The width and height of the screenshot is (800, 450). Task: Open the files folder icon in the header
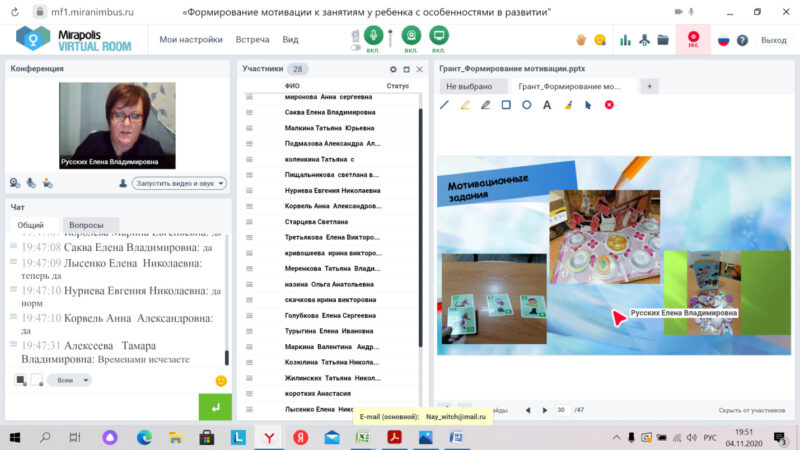pos(663,40)
